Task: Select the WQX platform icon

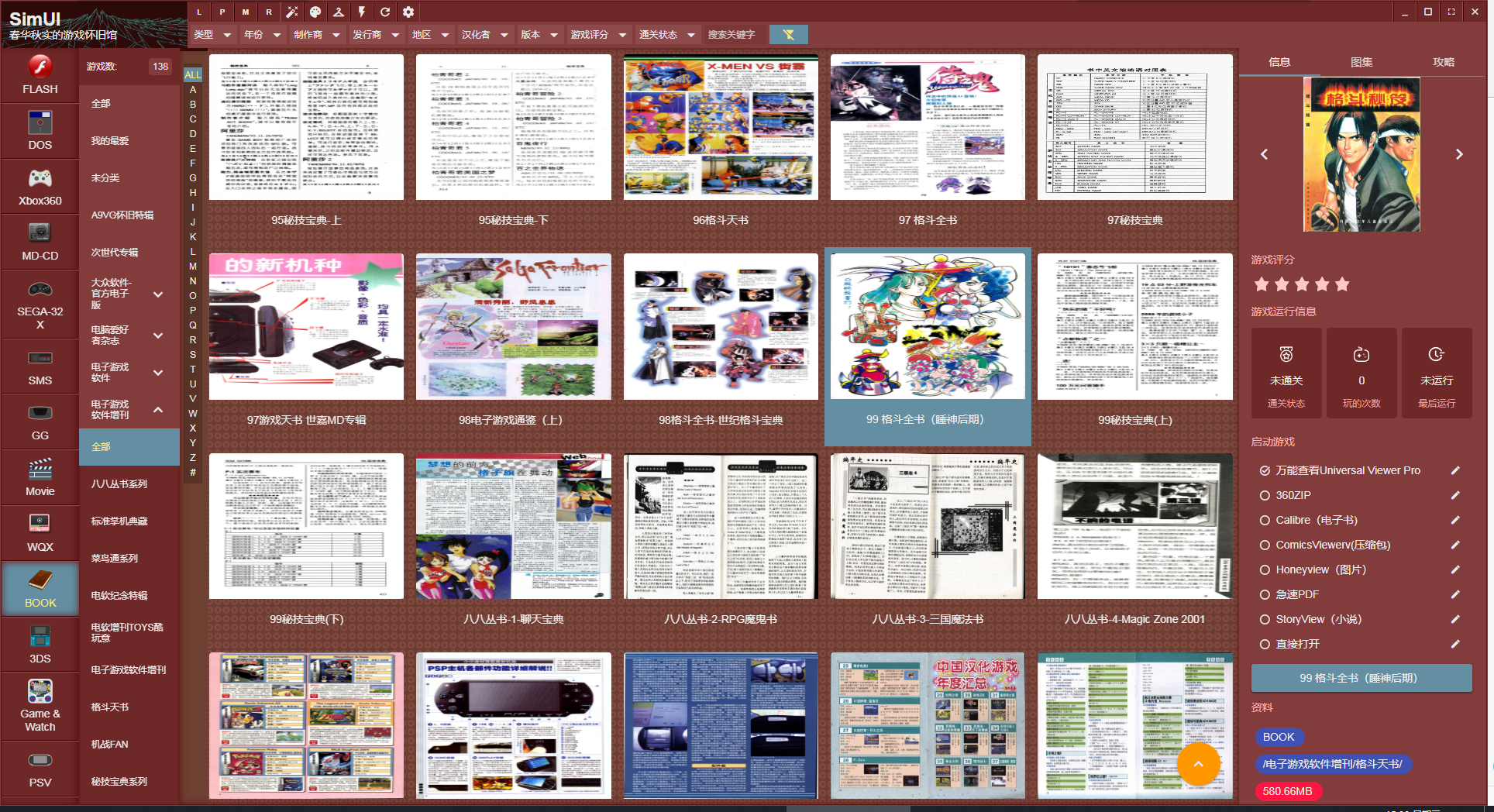Action: (x=40, y=533)
